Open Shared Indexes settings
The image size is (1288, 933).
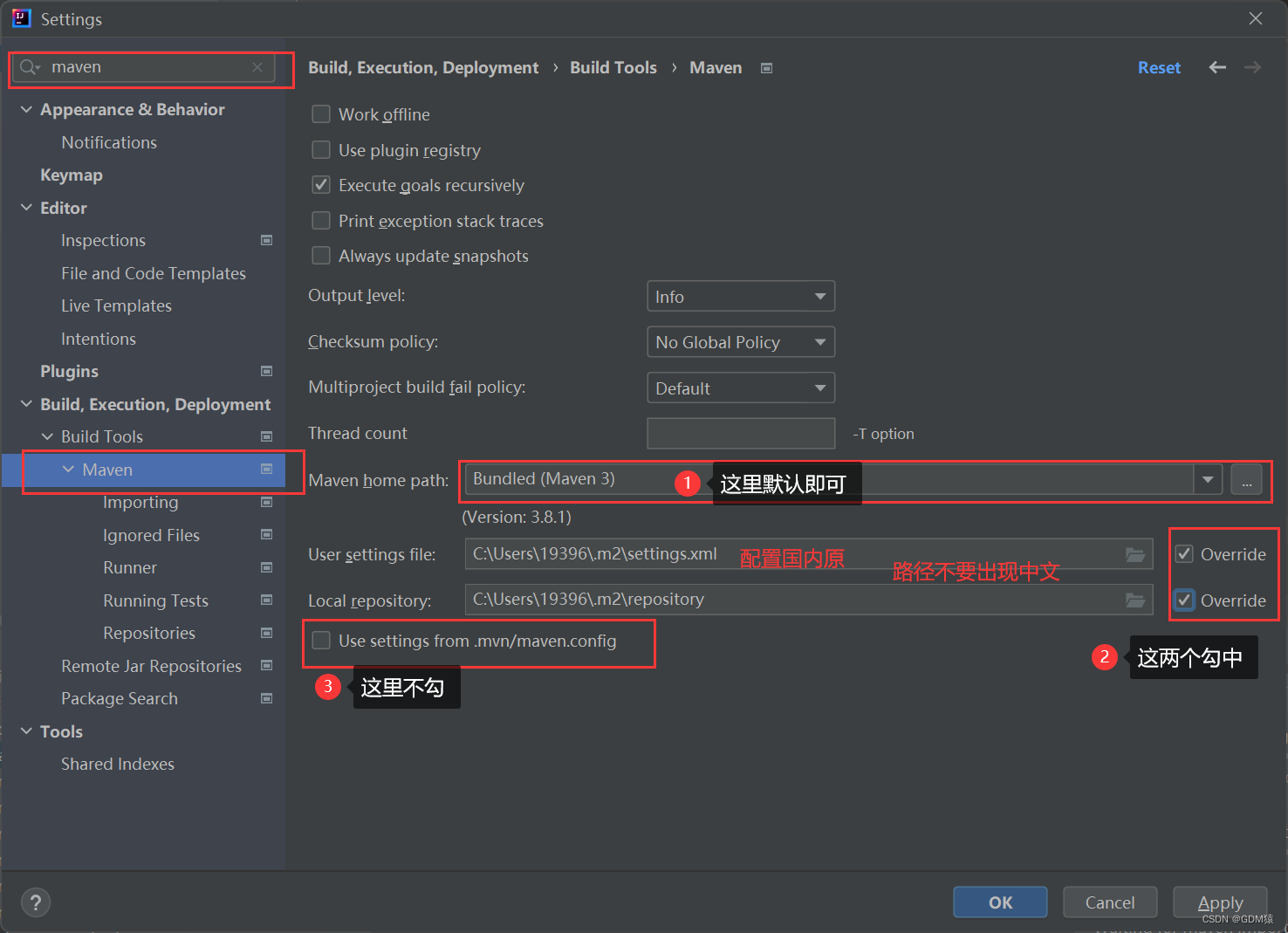point(118,764)
